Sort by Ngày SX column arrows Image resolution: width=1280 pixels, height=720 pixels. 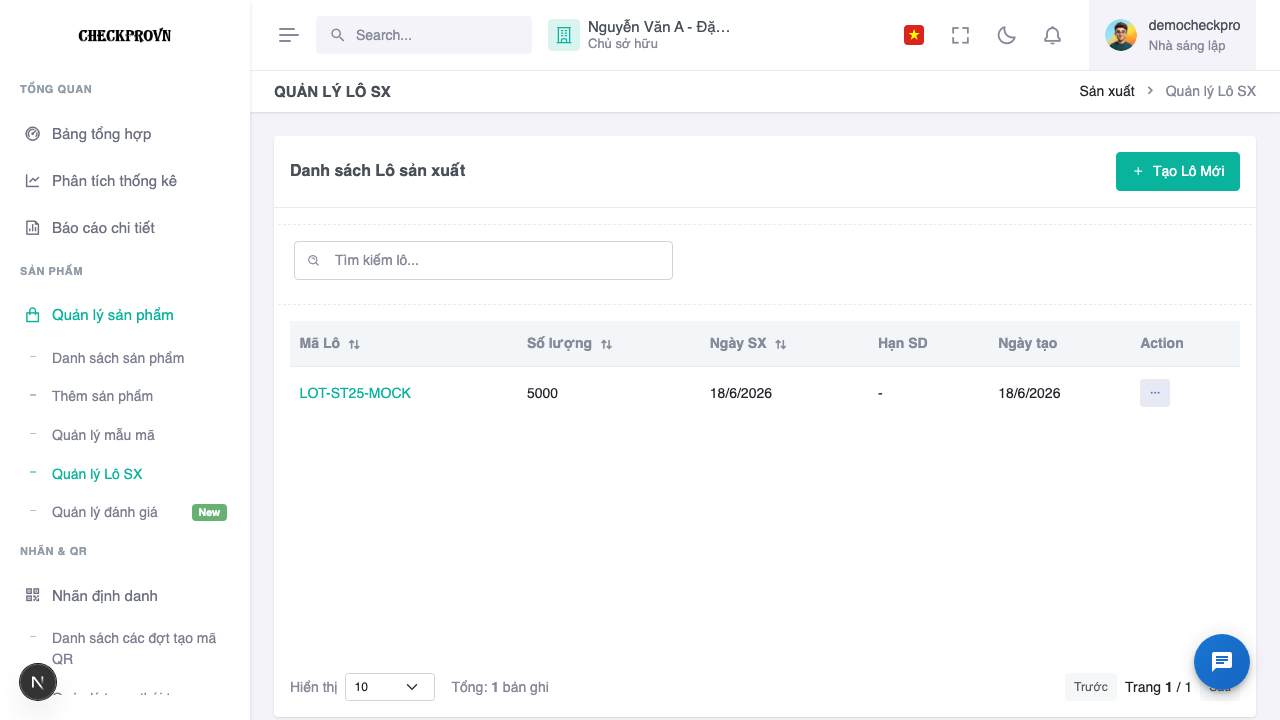tap(781, 344)
